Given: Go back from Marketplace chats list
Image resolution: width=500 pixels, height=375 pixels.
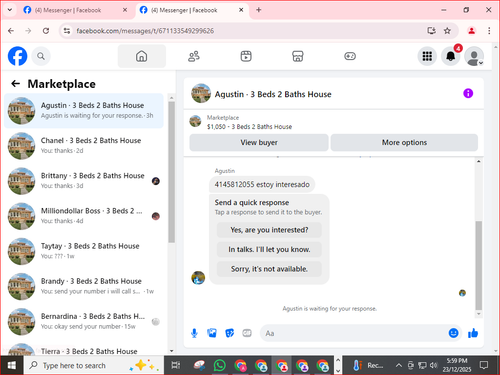Looking at the screenshot, I should pos(16,84).
